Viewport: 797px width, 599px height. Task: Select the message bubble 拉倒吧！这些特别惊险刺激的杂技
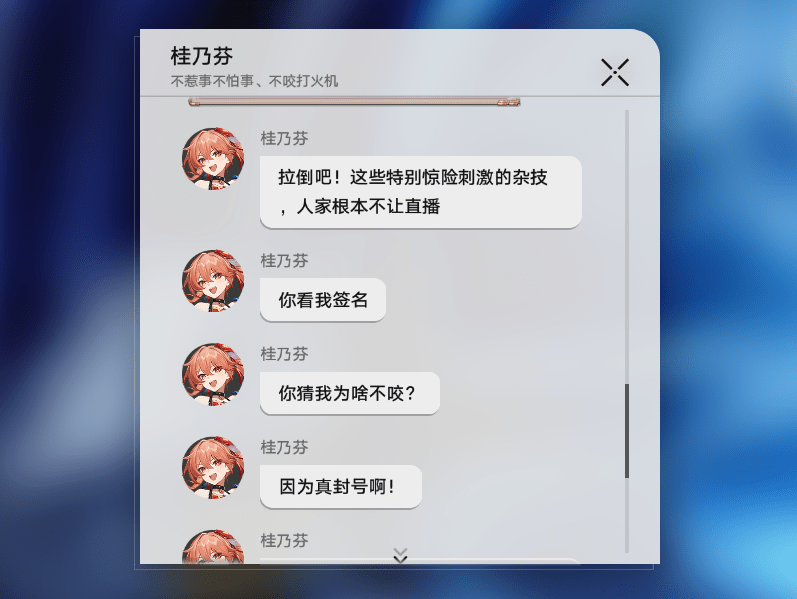point(421,192)
